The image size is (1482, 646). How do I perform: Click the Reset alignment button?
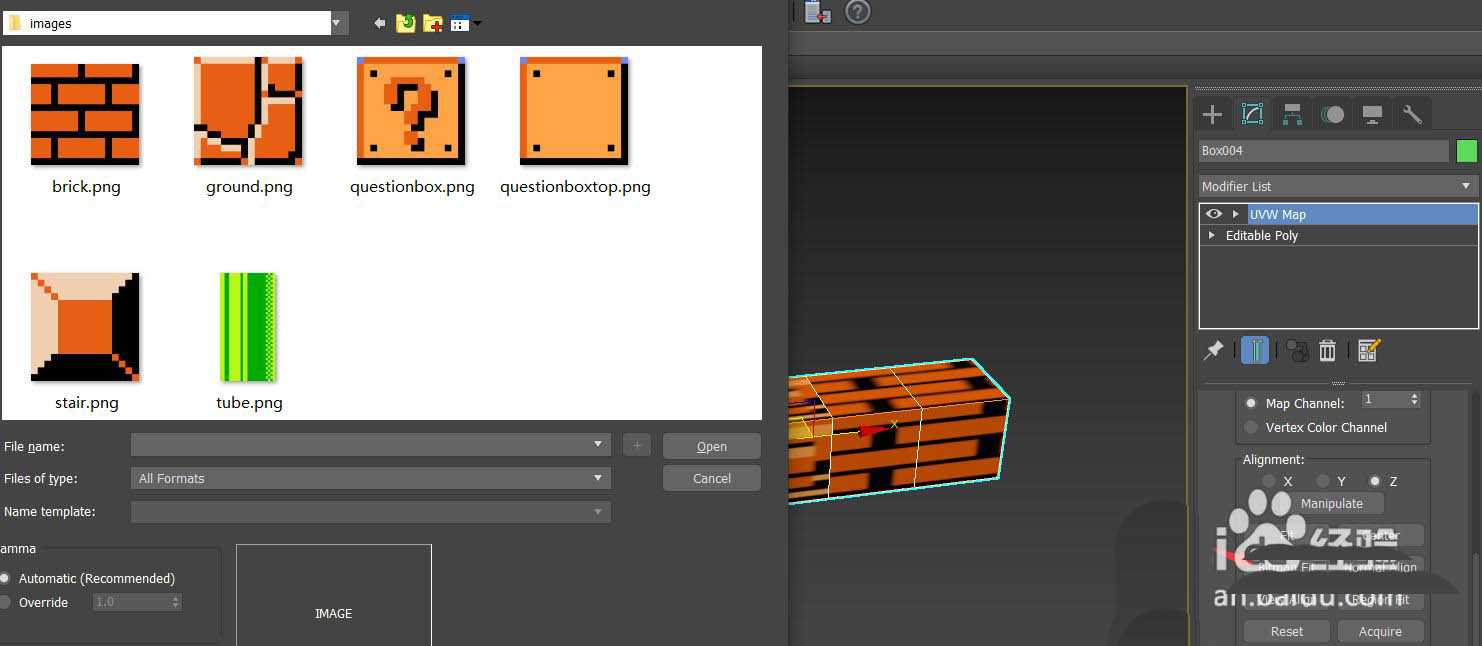coord(1287,631)
